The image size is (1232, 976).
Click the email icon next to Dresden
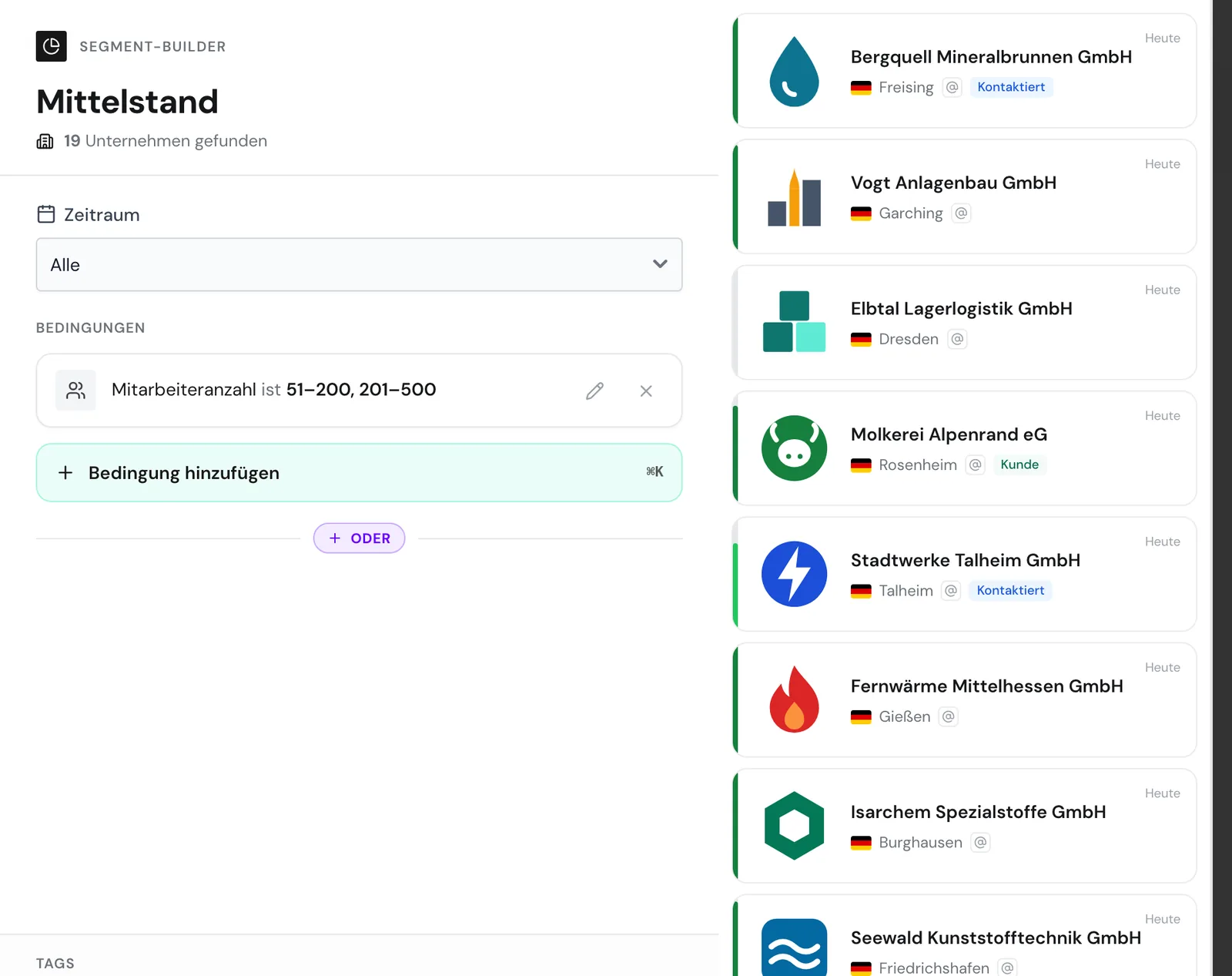(x=957, y=339)
